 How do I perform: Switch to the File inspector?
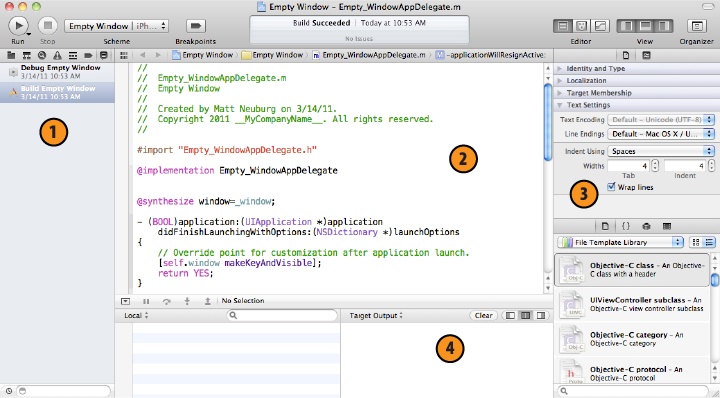point(625,56)
